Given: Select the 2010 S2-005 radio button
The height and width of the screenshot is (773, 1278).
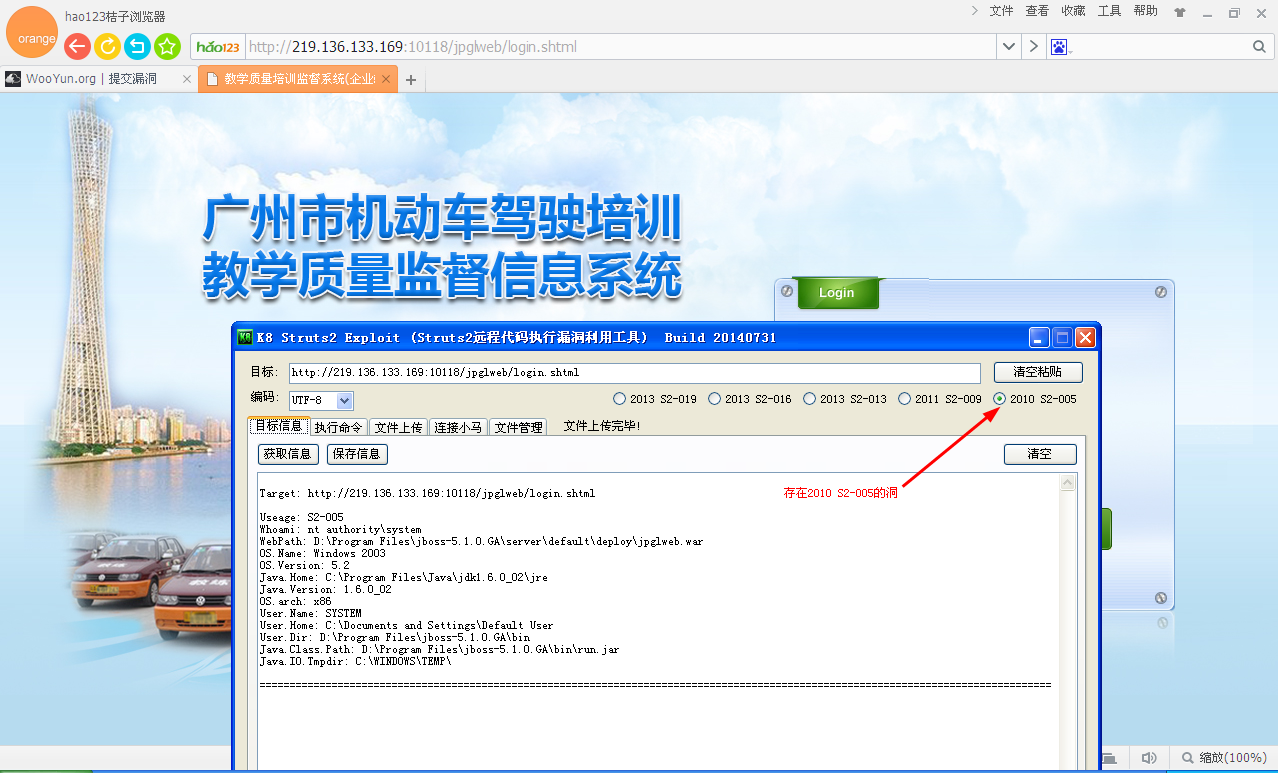Looking at the screenshot, I should 1000,399.
